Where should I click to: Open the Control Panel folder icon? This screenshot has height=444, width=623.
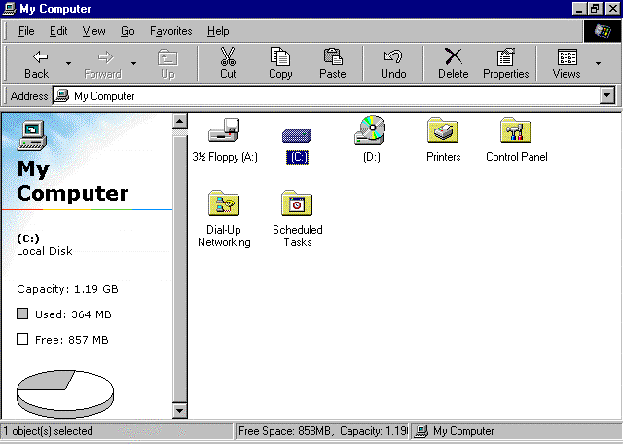516,133
